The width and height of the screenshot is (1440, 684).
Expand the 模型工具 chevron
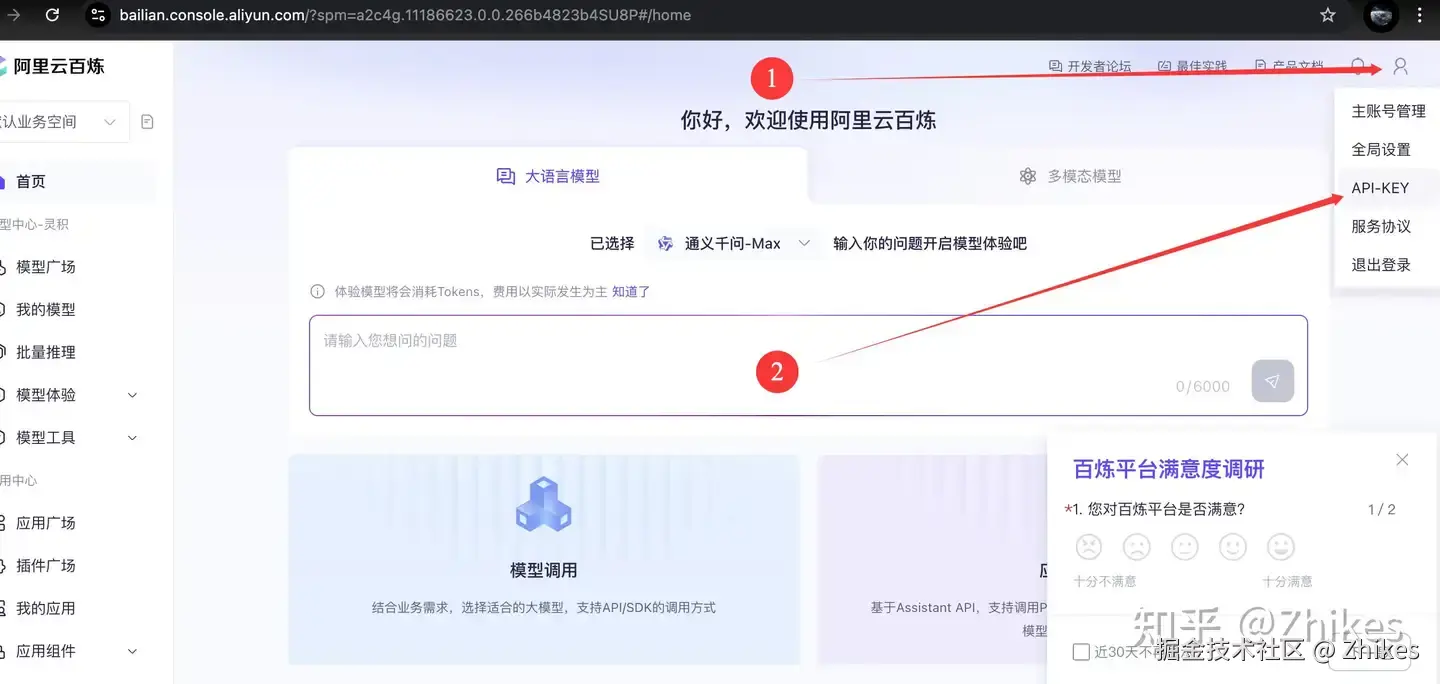[132, 437]
